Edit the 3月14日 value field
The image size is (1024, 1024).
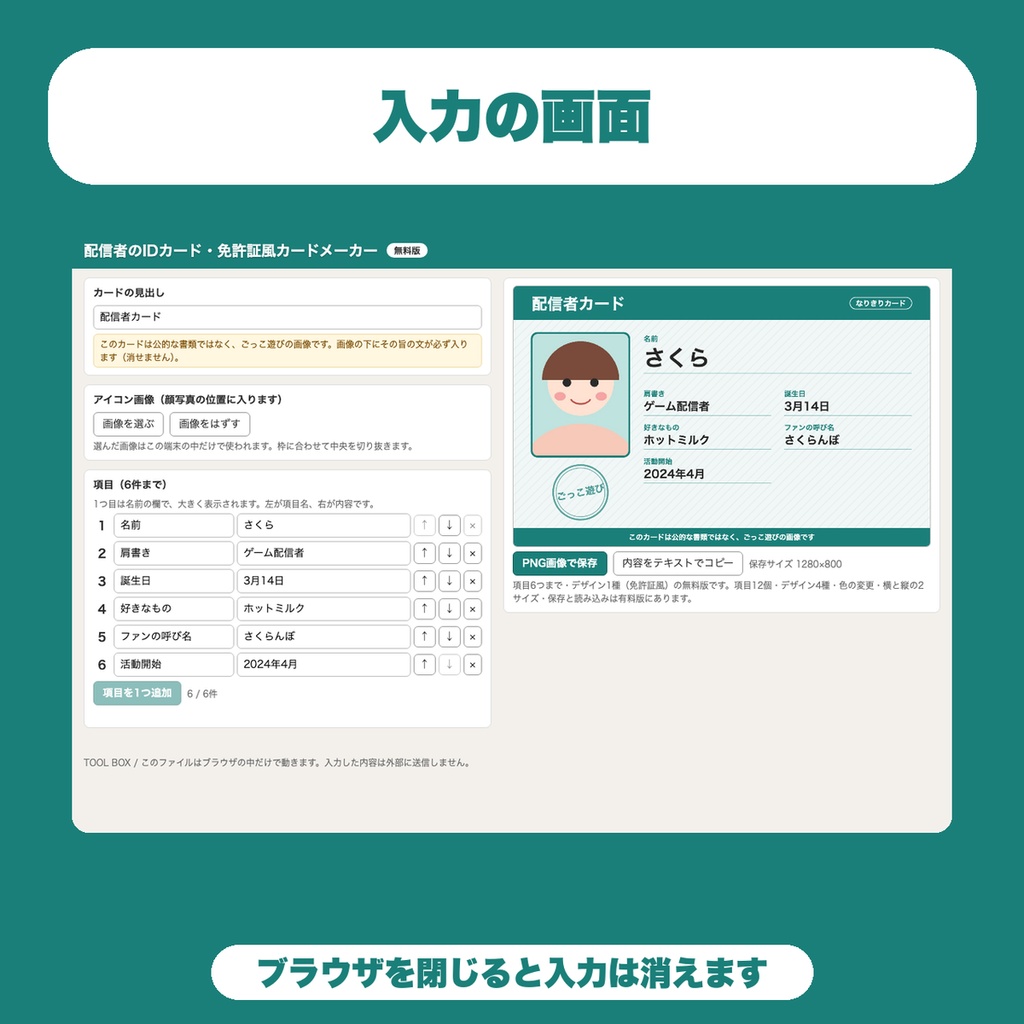323,581
